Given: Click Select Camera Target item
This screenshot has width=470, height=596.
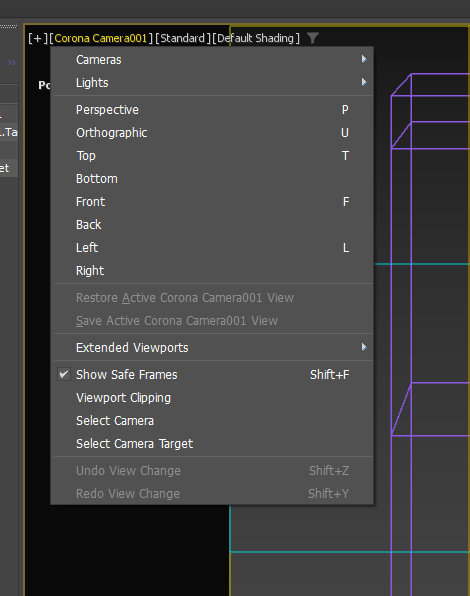Looking at the screenshot, I should [x=213, y=444].
